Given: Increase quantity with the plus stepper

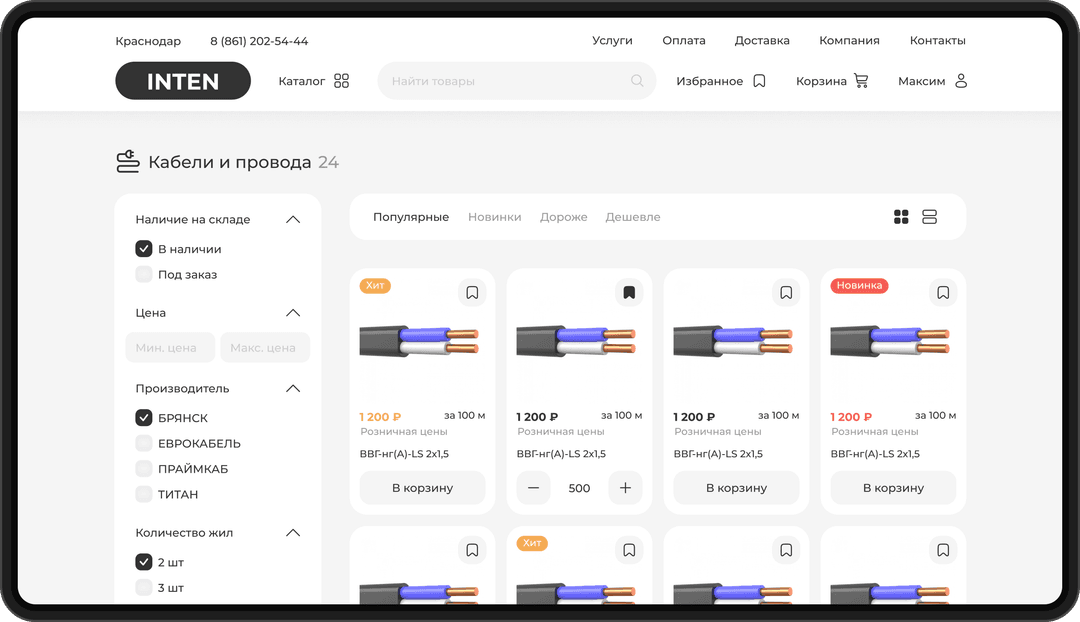Looking at the screenshot, I should 625,488.
